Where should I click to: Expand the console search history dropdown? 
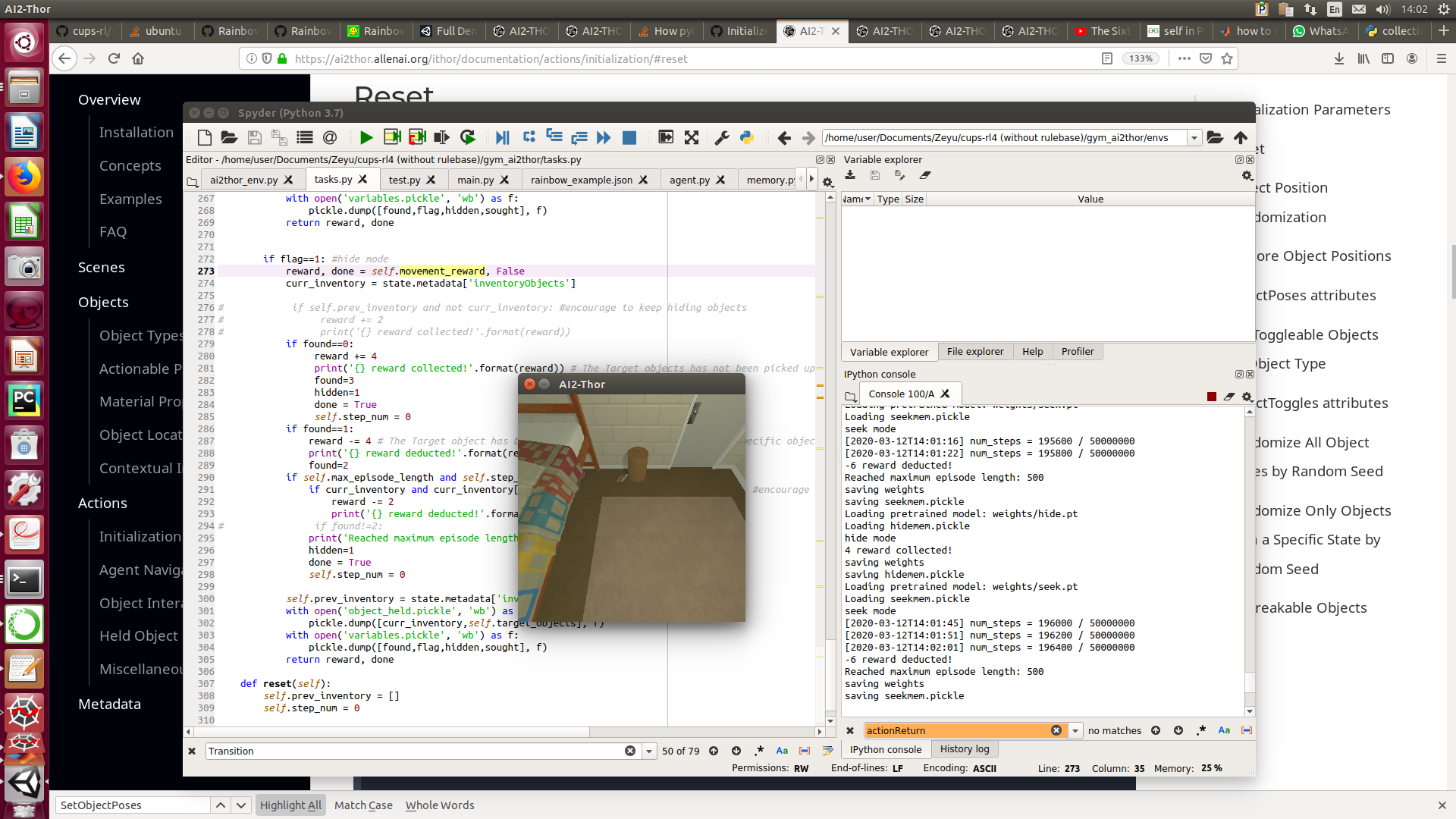[x=1075, y=730]
